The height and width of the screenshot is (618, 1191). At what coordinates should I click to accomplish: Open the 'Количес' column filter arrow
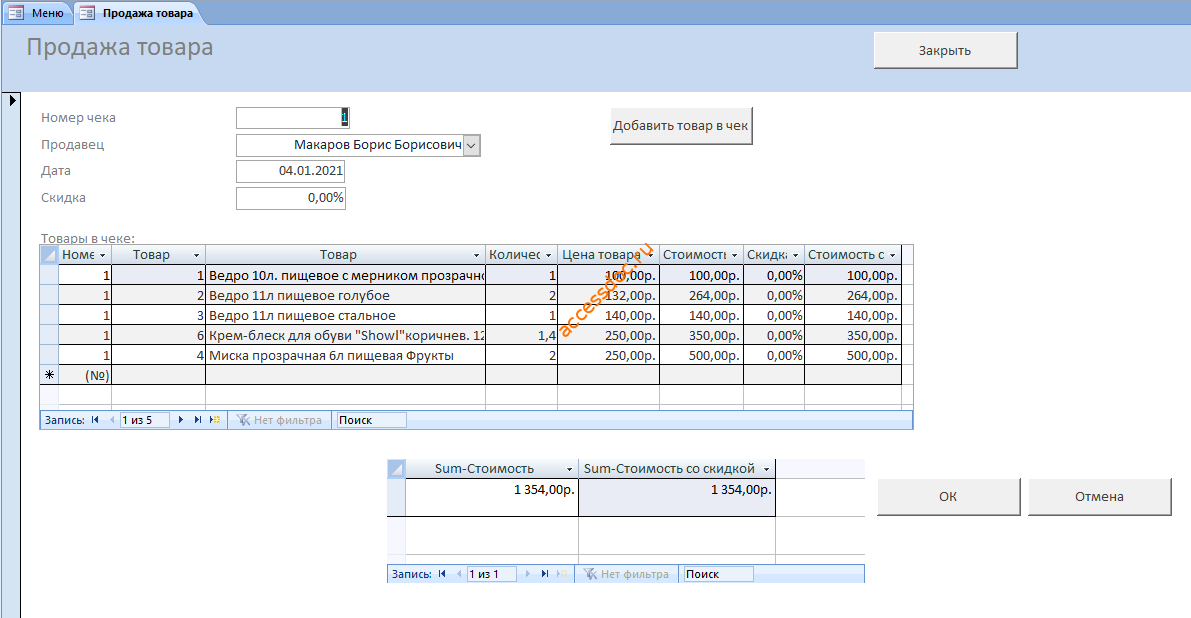click(548, 255)
